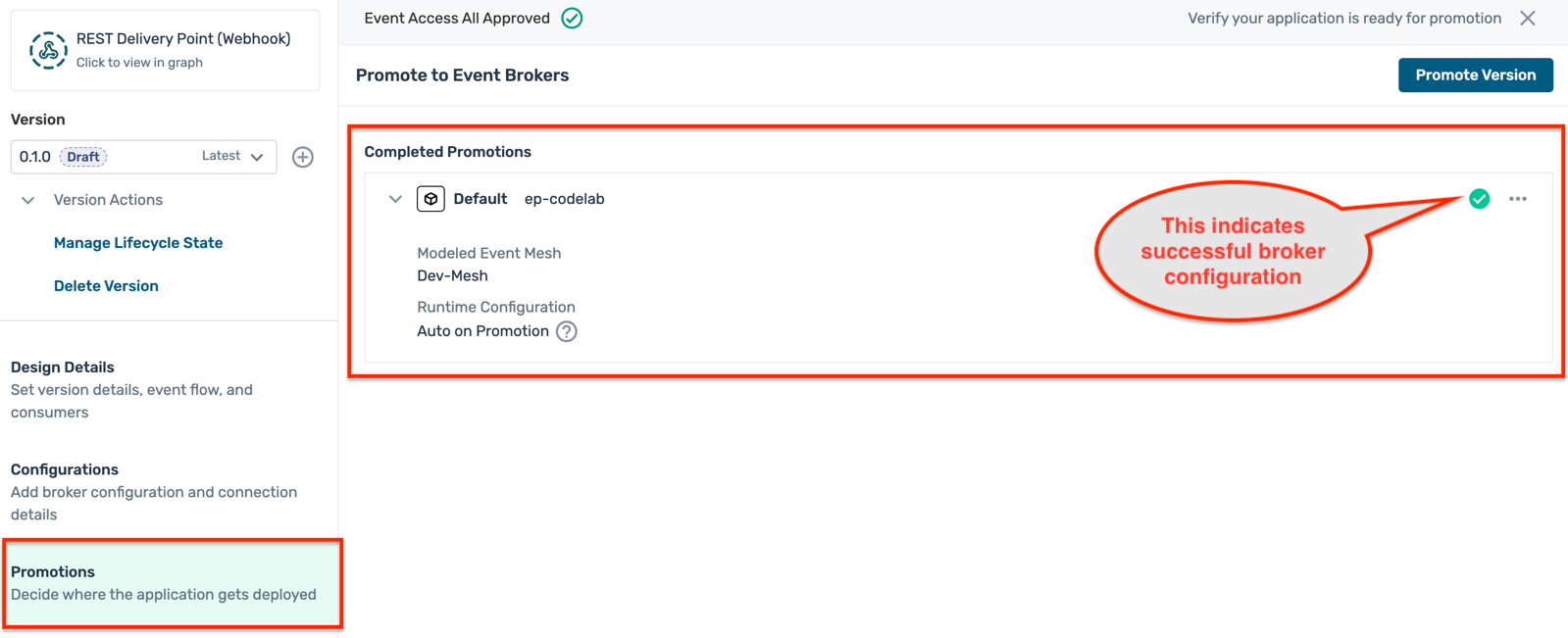Click the Promote Version button
The width and height of the screenshot is (1568, 638).
pyautogui.click(x=1474, y=75)
